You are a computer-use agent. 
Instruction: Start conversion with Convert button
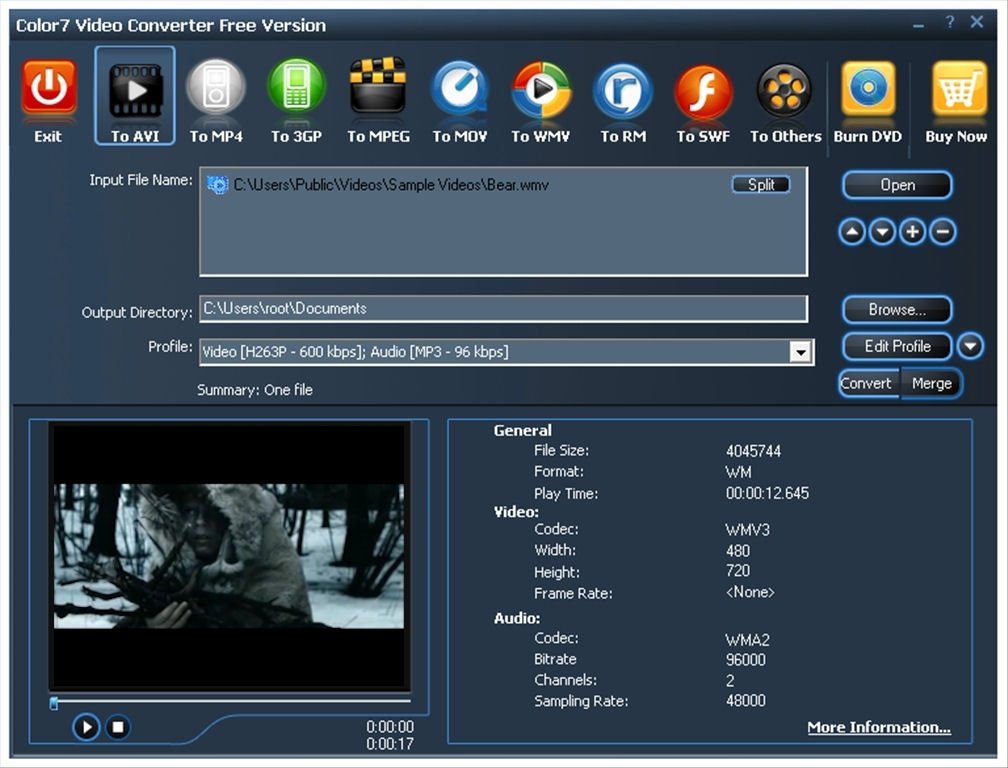868,384
